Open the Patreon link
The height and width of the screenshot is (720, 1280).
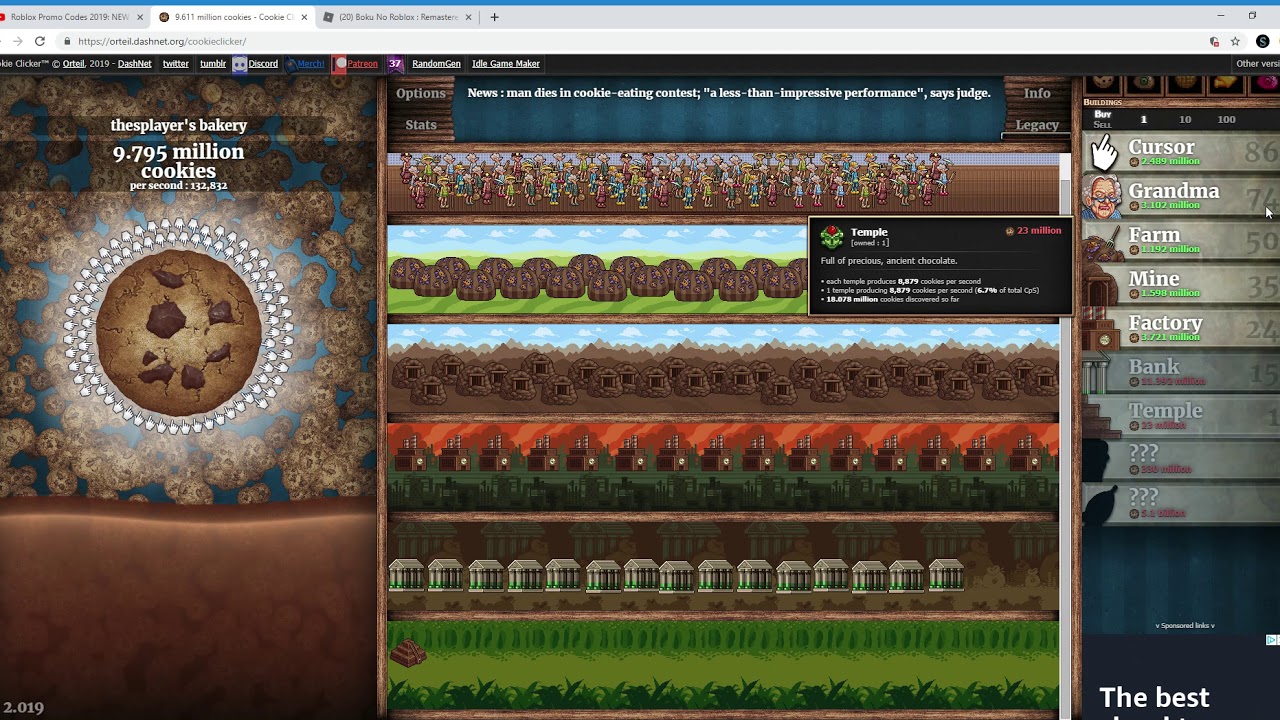[357, 63]
